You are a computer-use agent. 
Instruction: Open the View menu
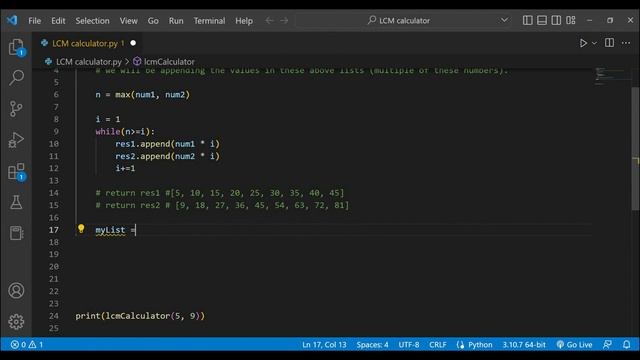click(129, 20)
